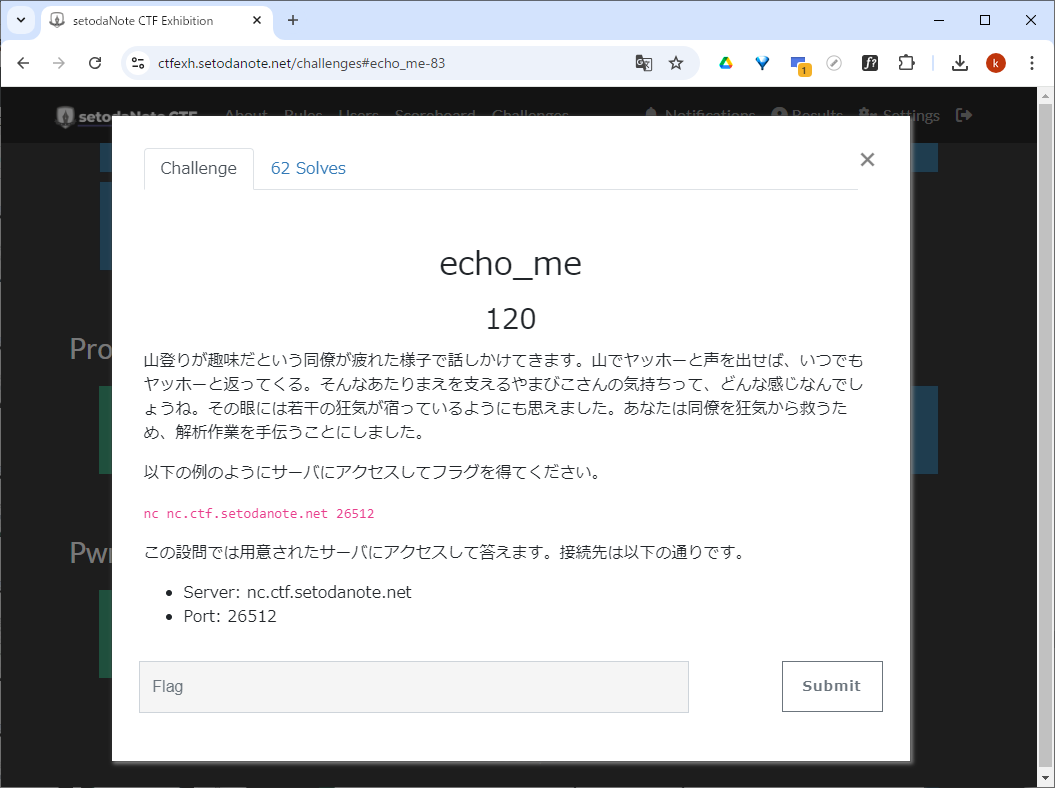1055x788 pixels.
Task: Close the setodaNote CTF Exhibition tab
Action: 256,21
